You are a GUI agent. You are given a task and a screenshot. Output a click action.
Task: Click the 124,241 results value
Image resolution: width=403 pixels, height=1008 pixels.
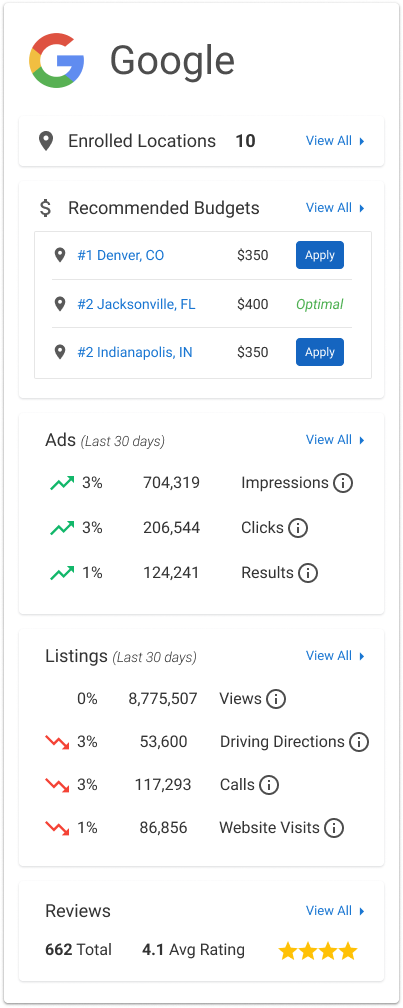coord(171,573)
